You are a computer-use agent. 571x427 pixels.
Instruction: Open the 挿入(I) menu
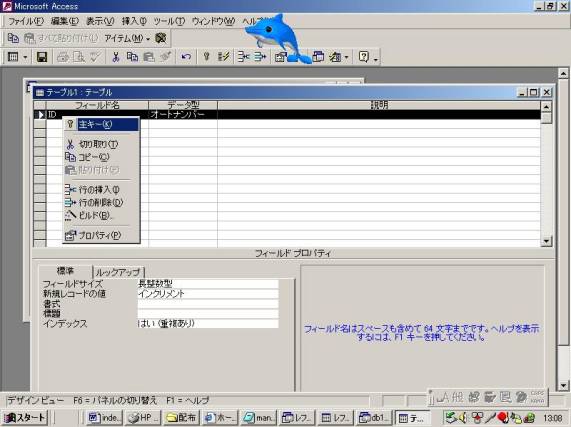134,21
